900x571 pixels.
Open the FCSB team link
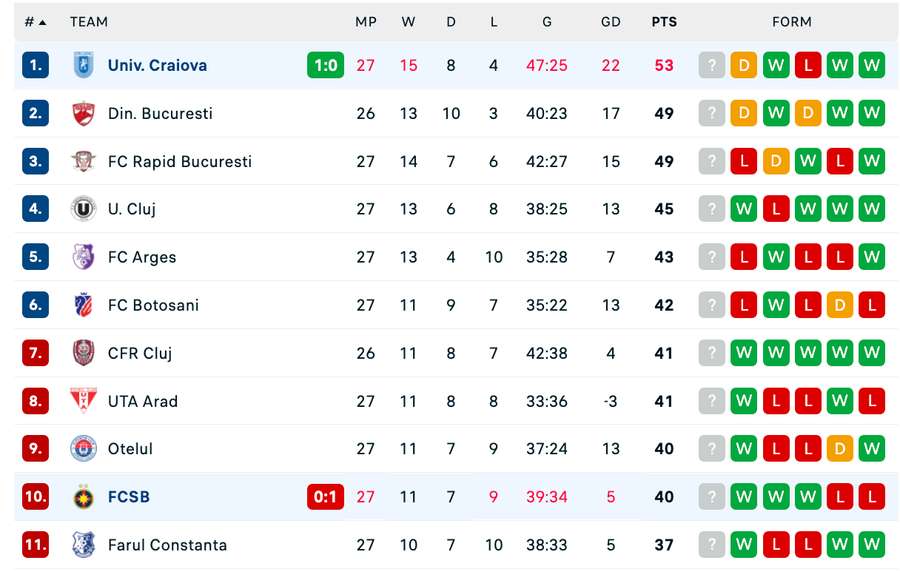[x=129, y=497]
